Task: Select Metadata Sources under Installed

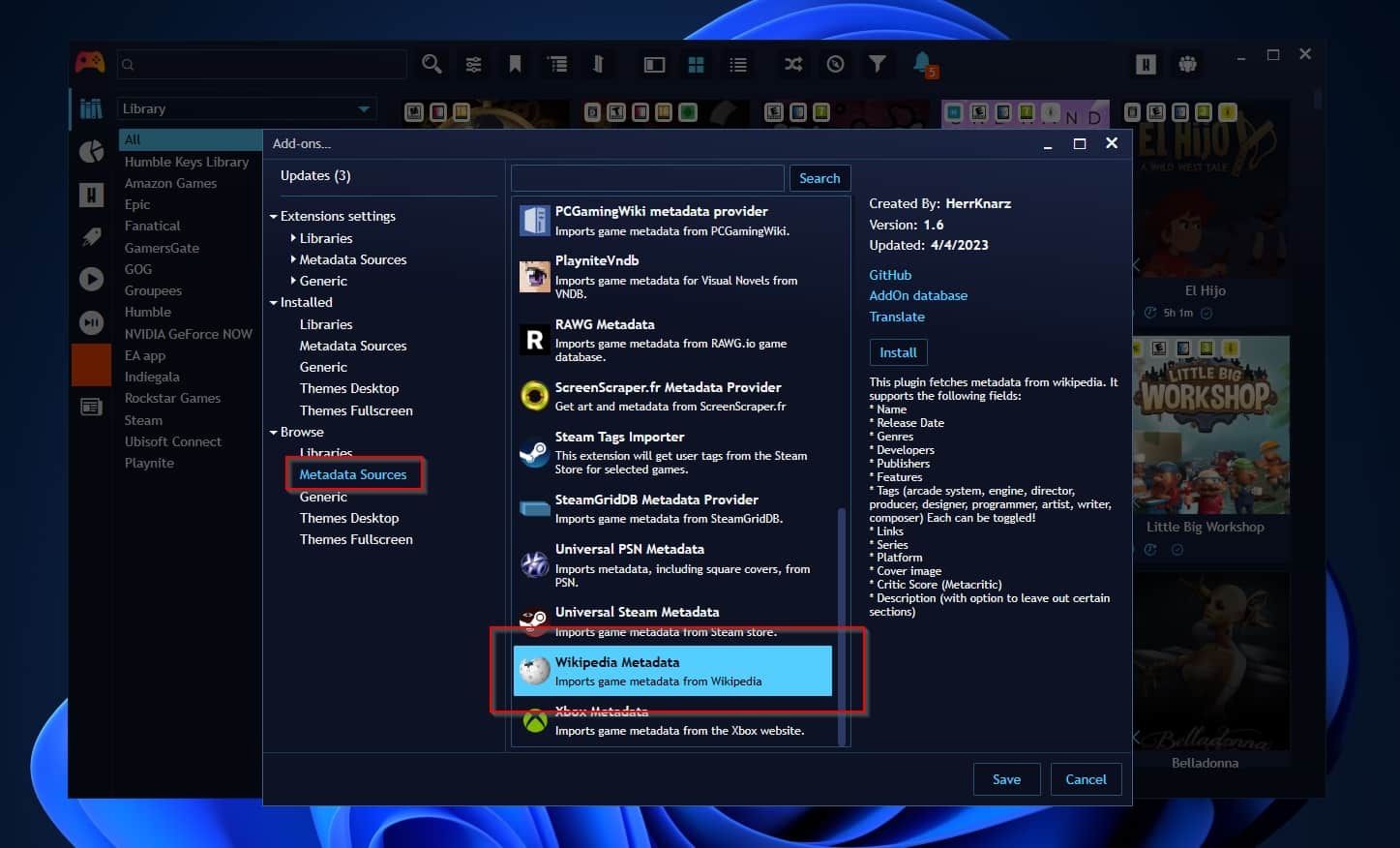Action: tap(353, 346)
